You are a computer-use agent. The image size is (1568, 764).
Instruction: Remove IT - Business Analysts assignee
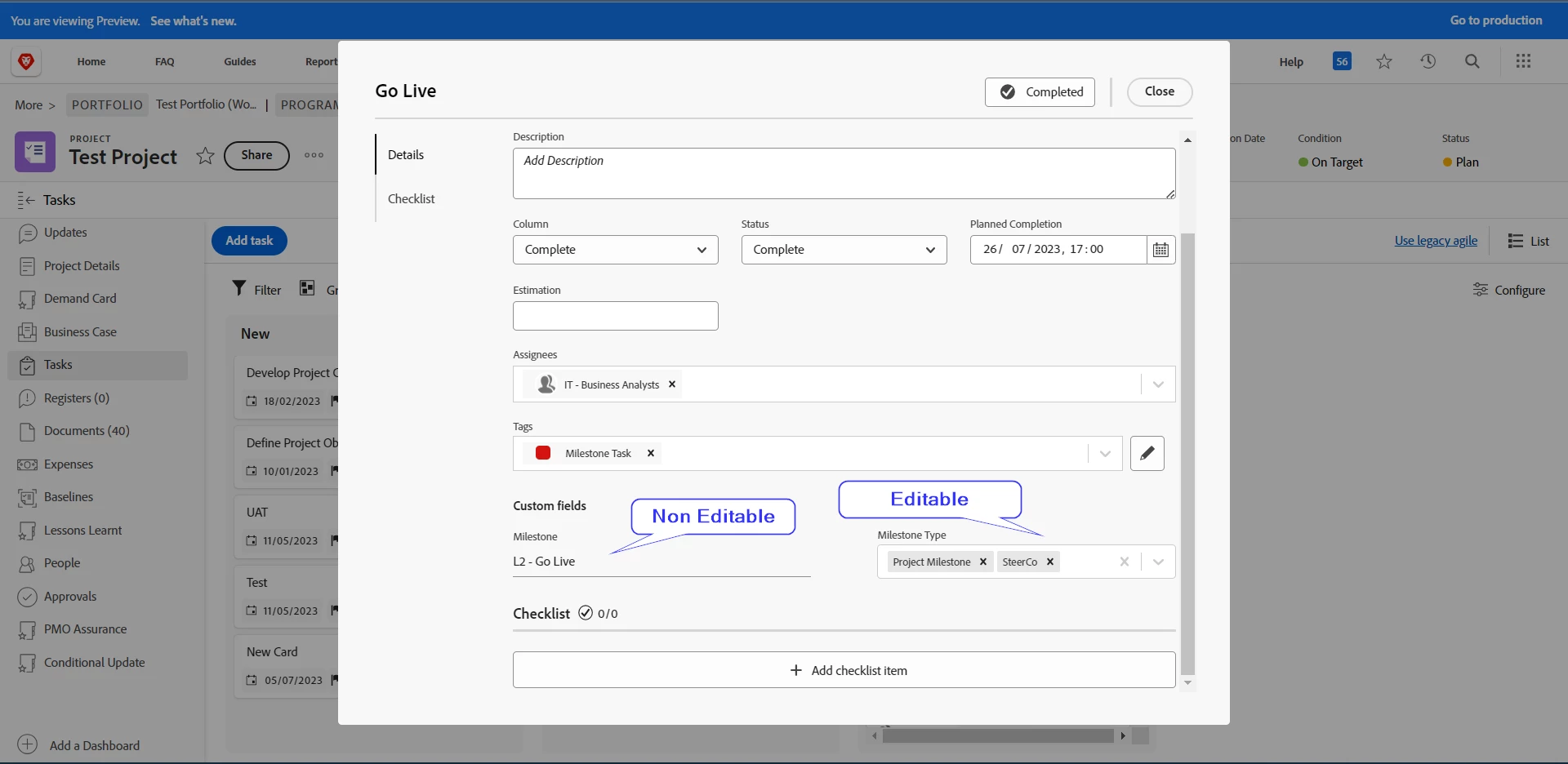(x=672, y=384)
